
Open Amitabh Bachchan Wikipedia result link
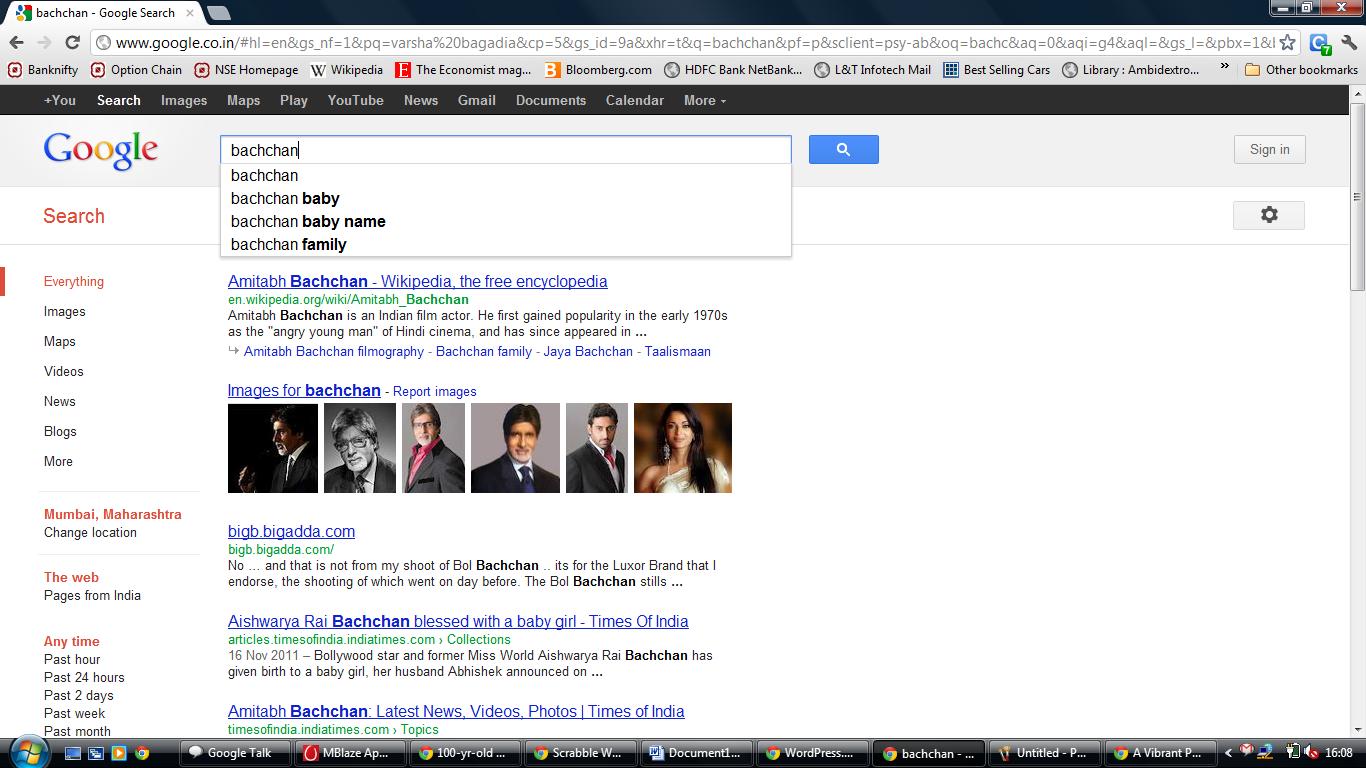click(x=417, y=281)
